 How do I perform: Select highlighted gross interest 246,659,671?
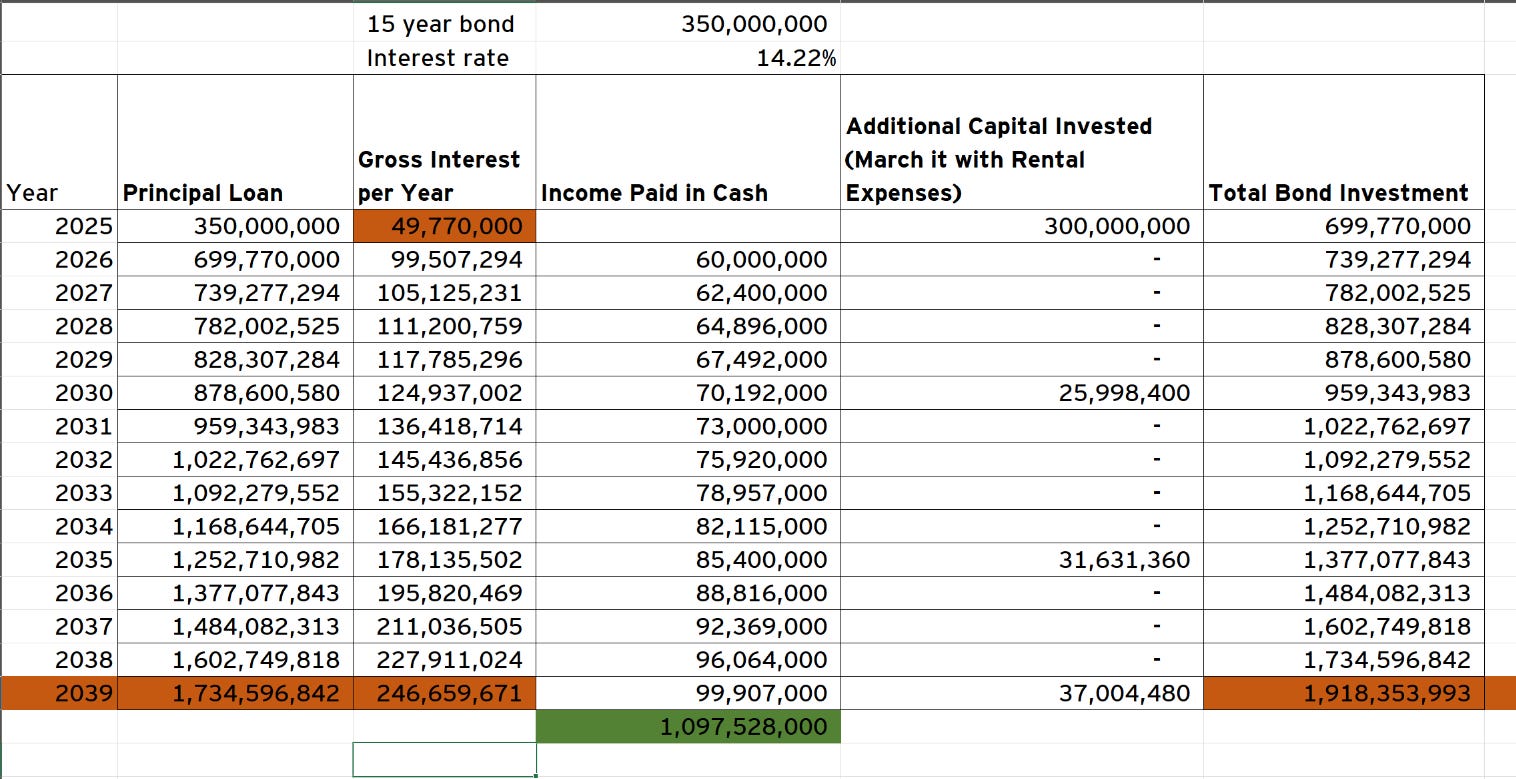tap(444, 693)
